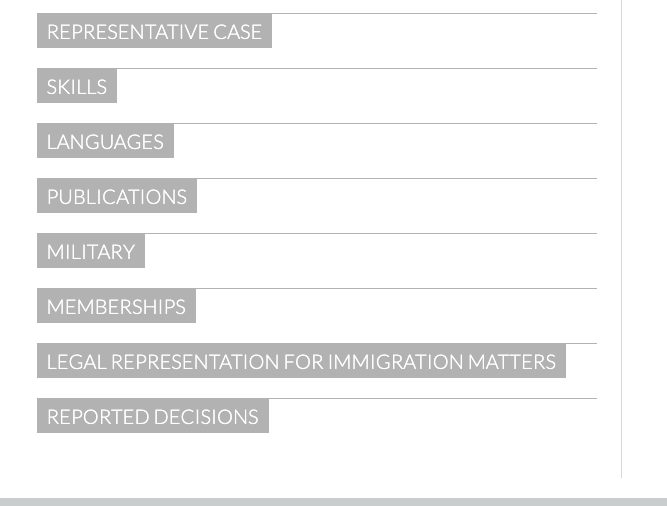Select the gray LANGUAGES header label
Image resolution: width=667 pixels, height=506 pixels.
coord(105,142)
